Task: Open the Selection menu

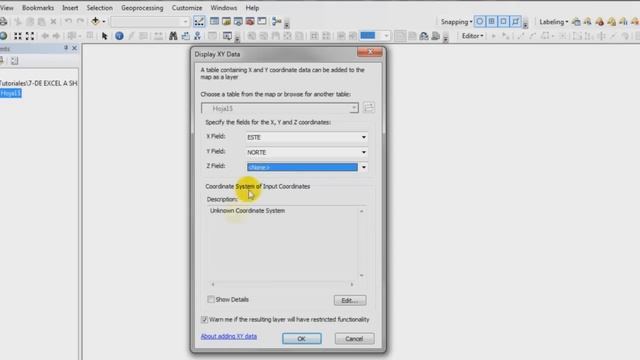Action: 100,8
